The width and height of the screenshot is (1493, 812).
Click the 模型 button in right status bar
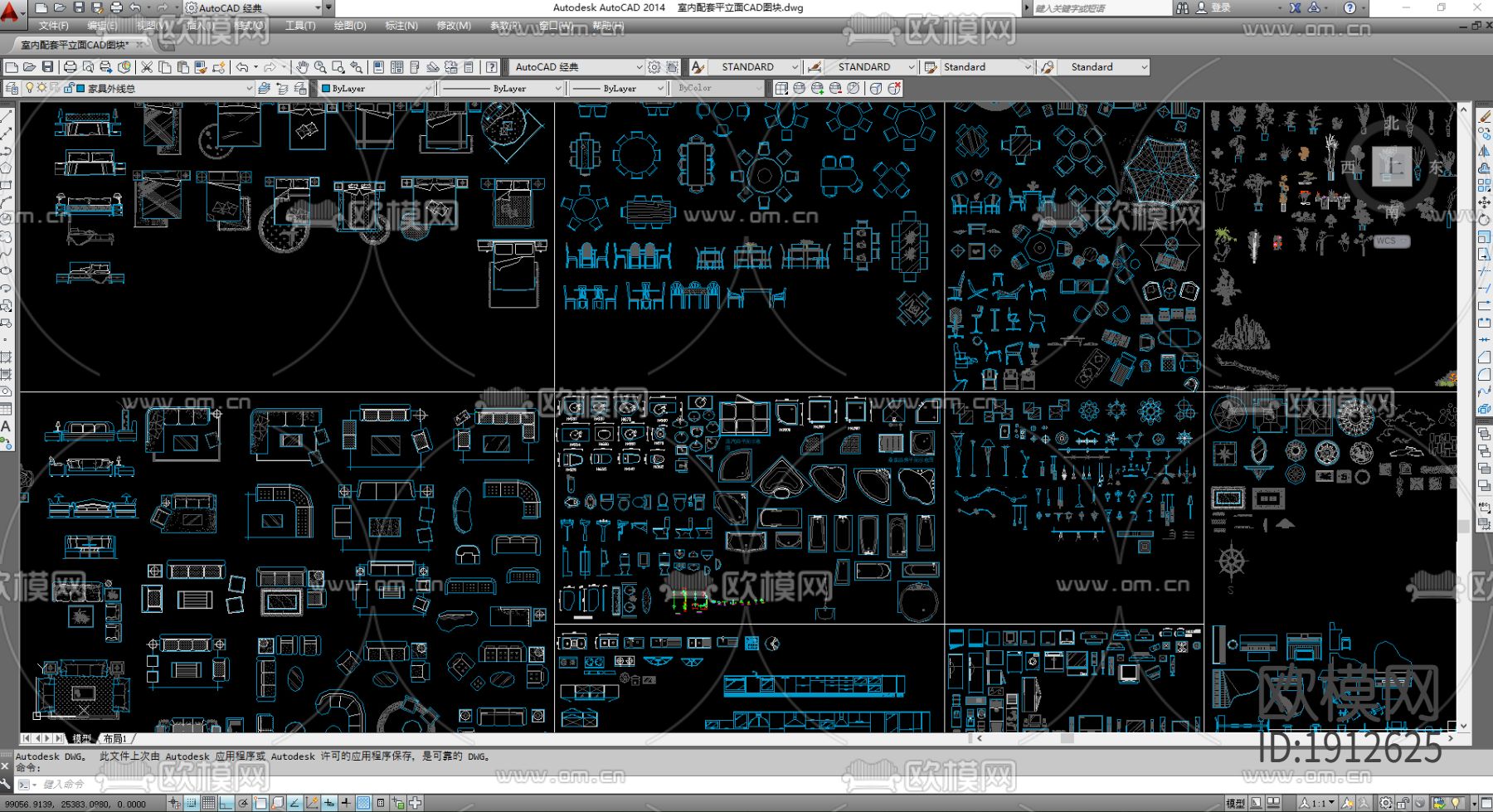click(1235, 803)
